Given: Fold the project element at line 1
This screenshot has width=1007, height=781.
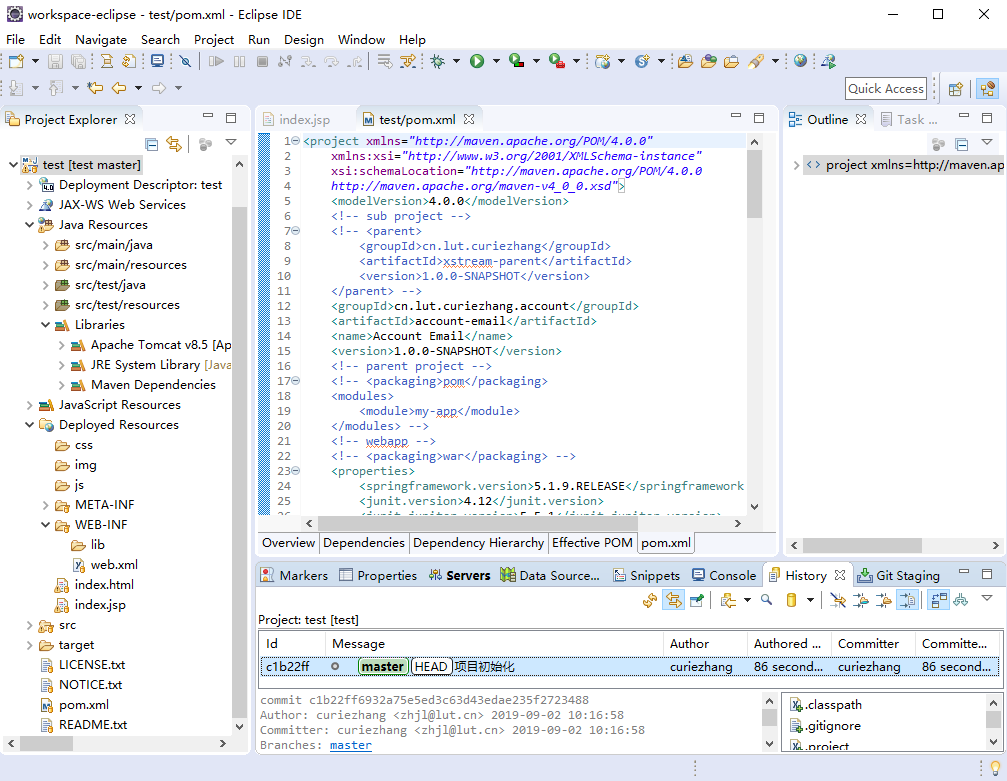Looking at the screenshot, I should pyautogui.click(x=295, y=141).
